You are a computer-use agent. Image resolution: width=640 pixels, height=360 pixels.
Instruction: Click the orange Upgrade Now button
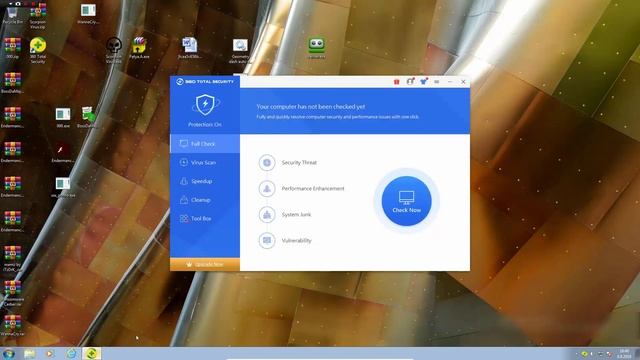(x=204, y=264)
